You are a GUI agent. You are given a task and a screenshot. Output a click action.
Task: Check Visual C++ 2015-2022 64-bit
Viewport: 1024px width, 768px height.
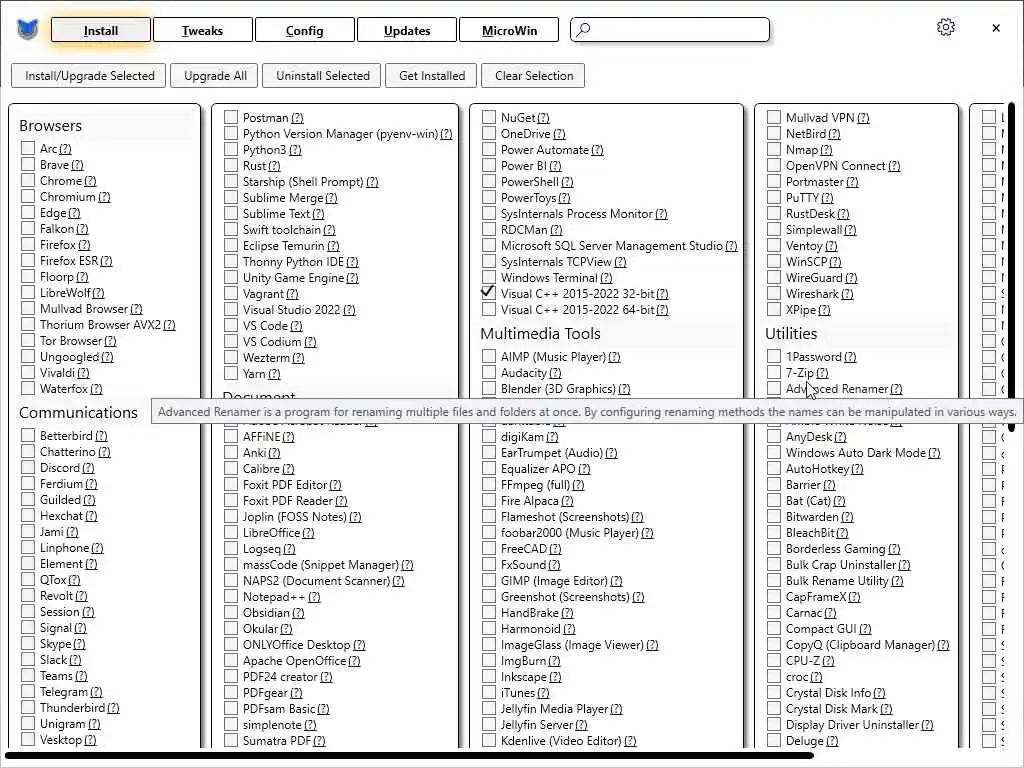[488, 309]
